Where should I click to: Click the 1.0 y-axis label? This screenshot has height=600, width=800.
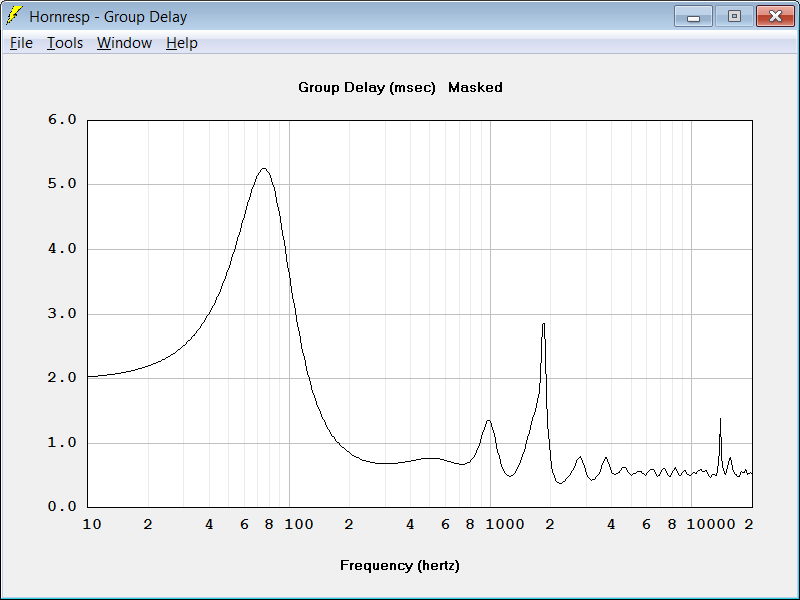tap(62, 442)
